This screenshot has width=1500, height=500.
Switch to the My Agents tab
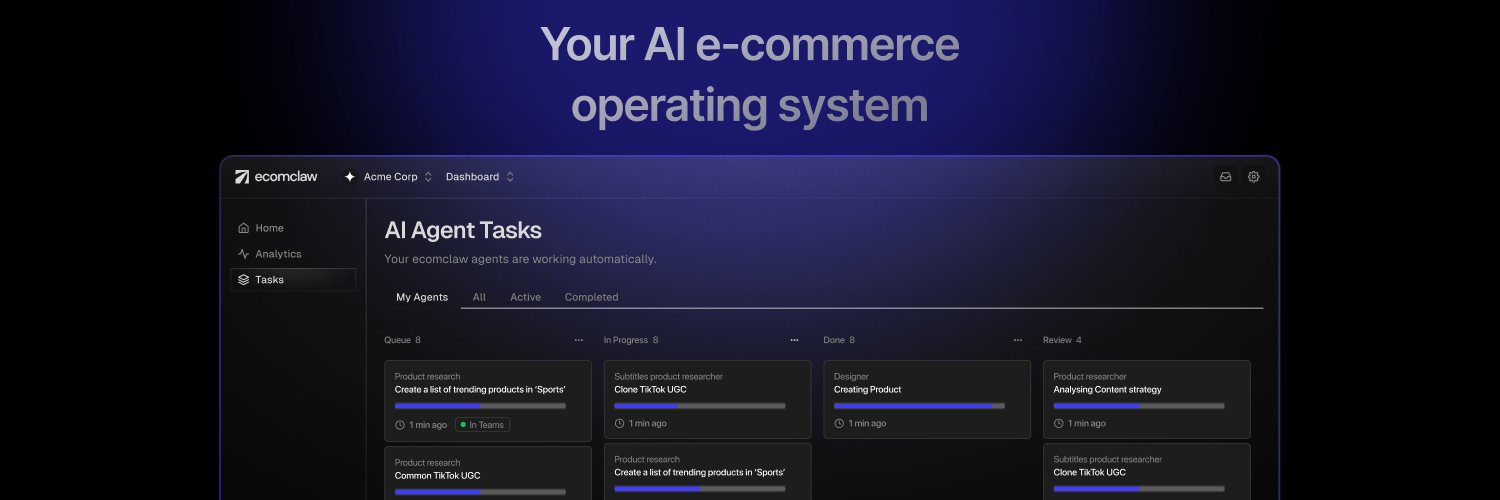coord(422,297)
